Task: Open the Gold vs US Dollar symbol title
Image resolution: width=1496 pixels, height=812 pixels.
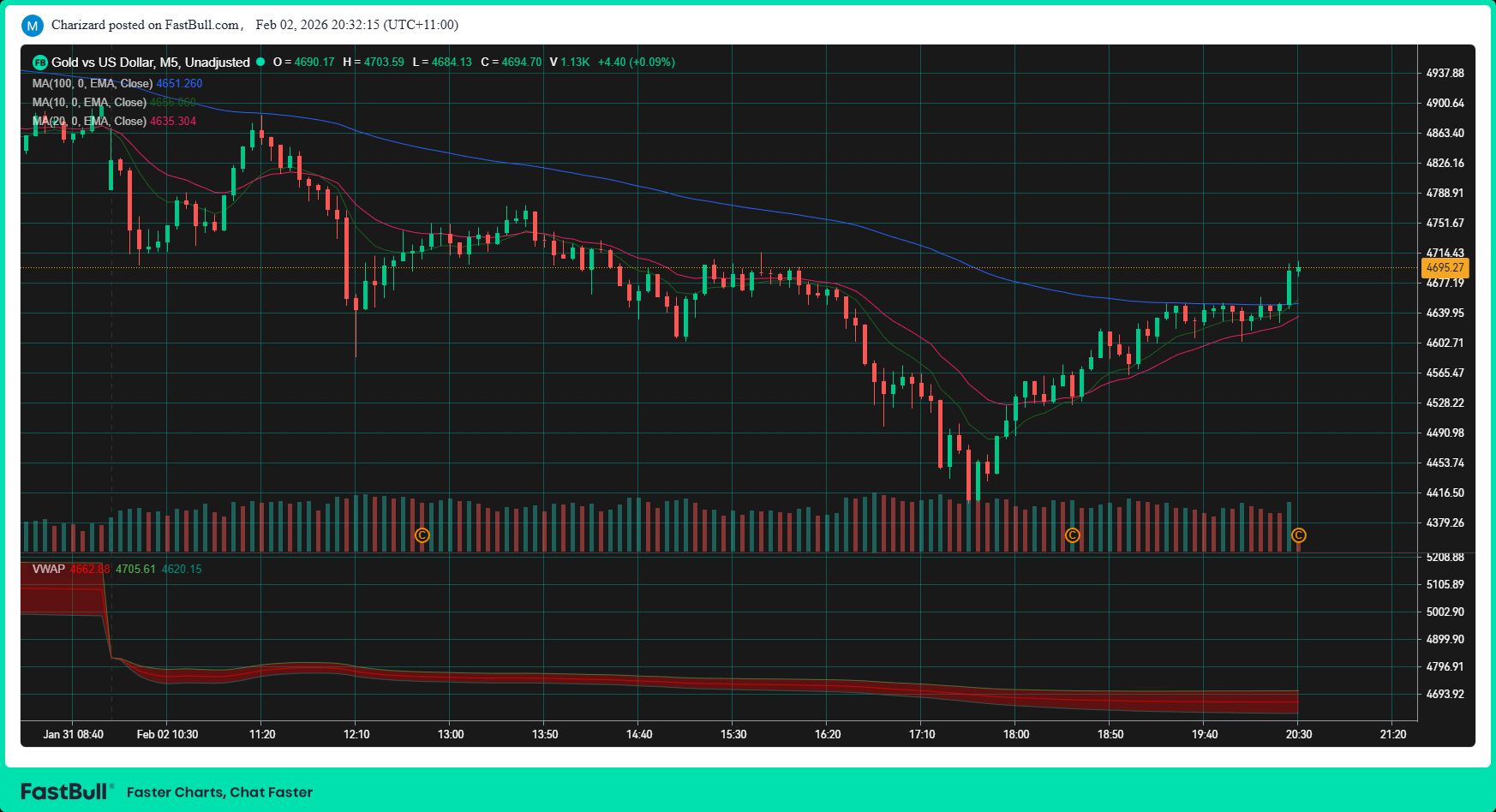Action: (150, 63)
